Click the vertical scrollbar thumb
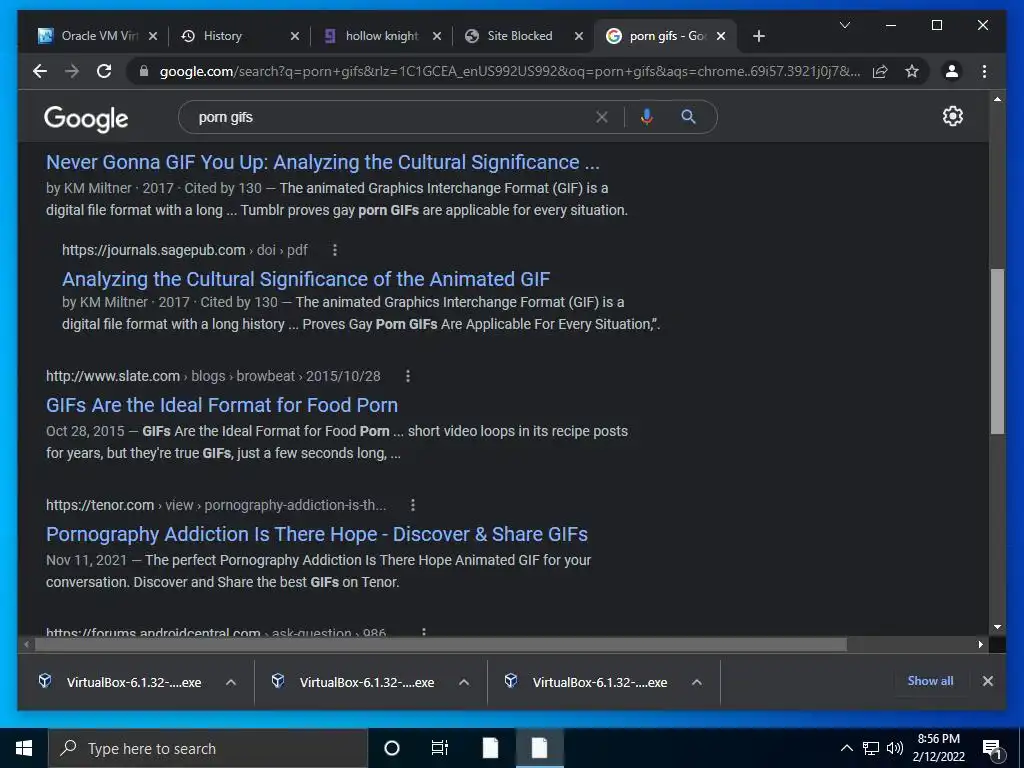This screenshot has height=768, width=1024. (x=997, y=351)
